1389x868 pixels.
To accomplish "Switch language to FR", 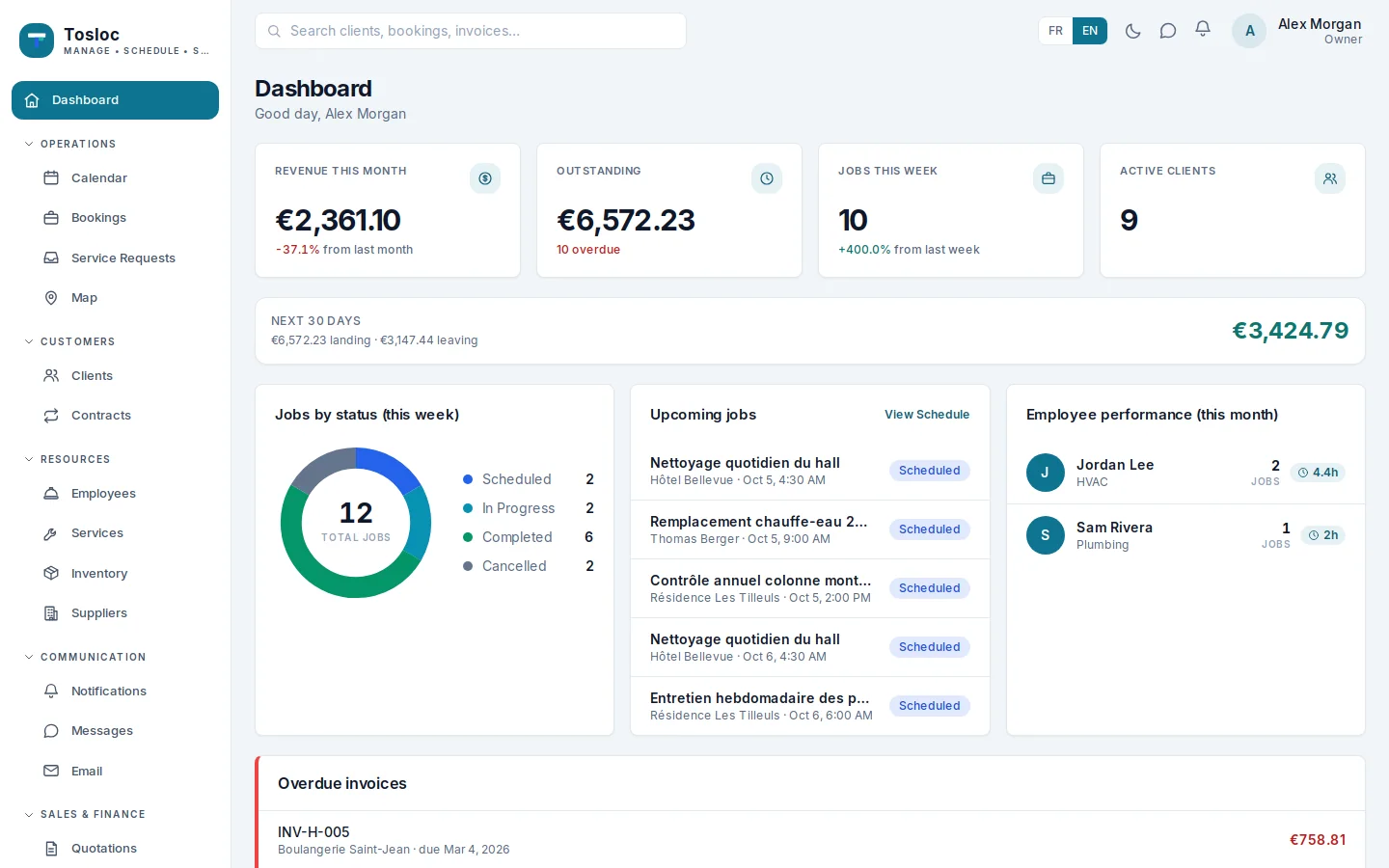I will click(1055, 31).
